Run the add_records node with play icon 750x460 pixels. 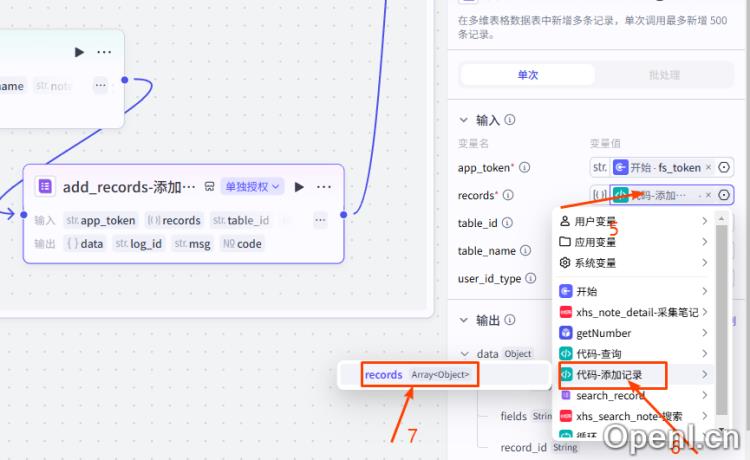[299, 187]
